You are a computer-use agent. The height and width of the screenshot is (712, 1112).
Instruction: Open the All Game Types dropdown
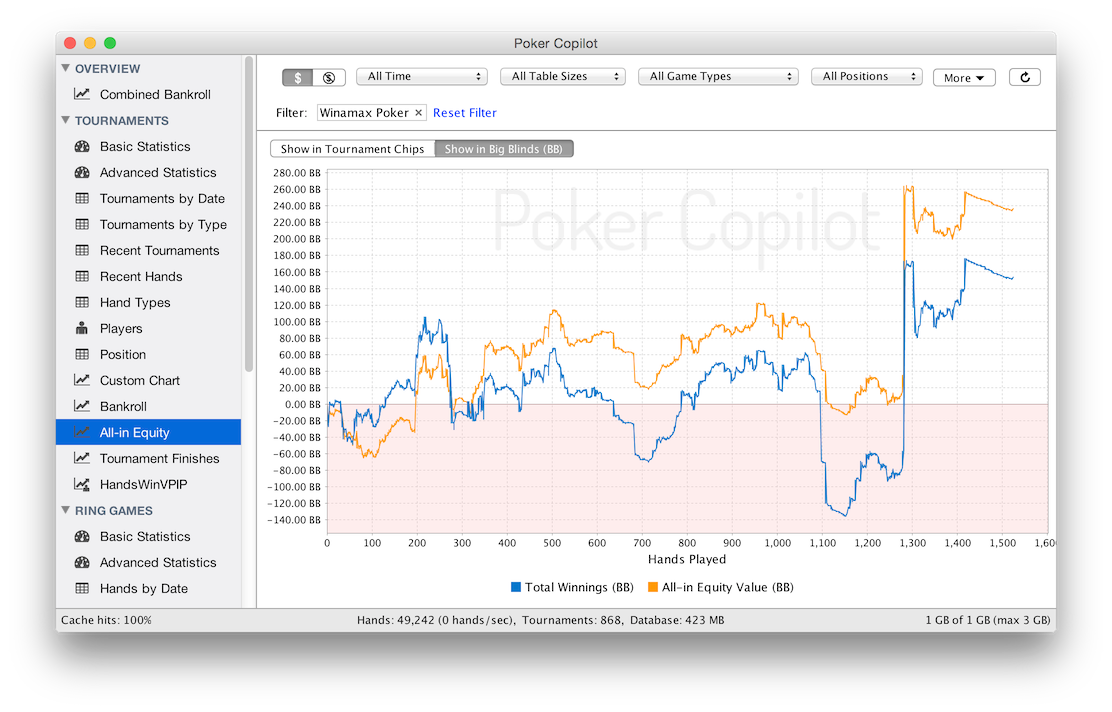(718, 77)
